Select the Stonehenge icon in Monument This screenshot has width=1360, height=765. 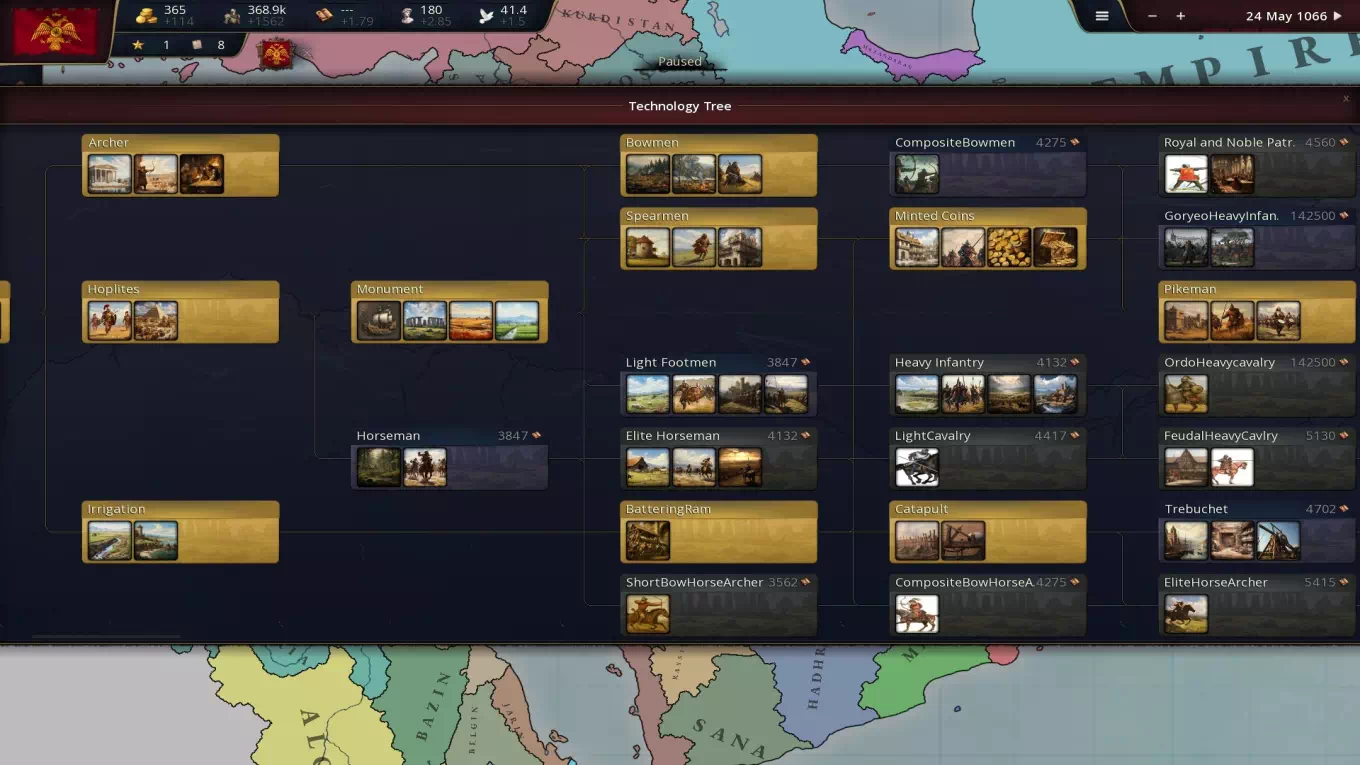(425, 321)
